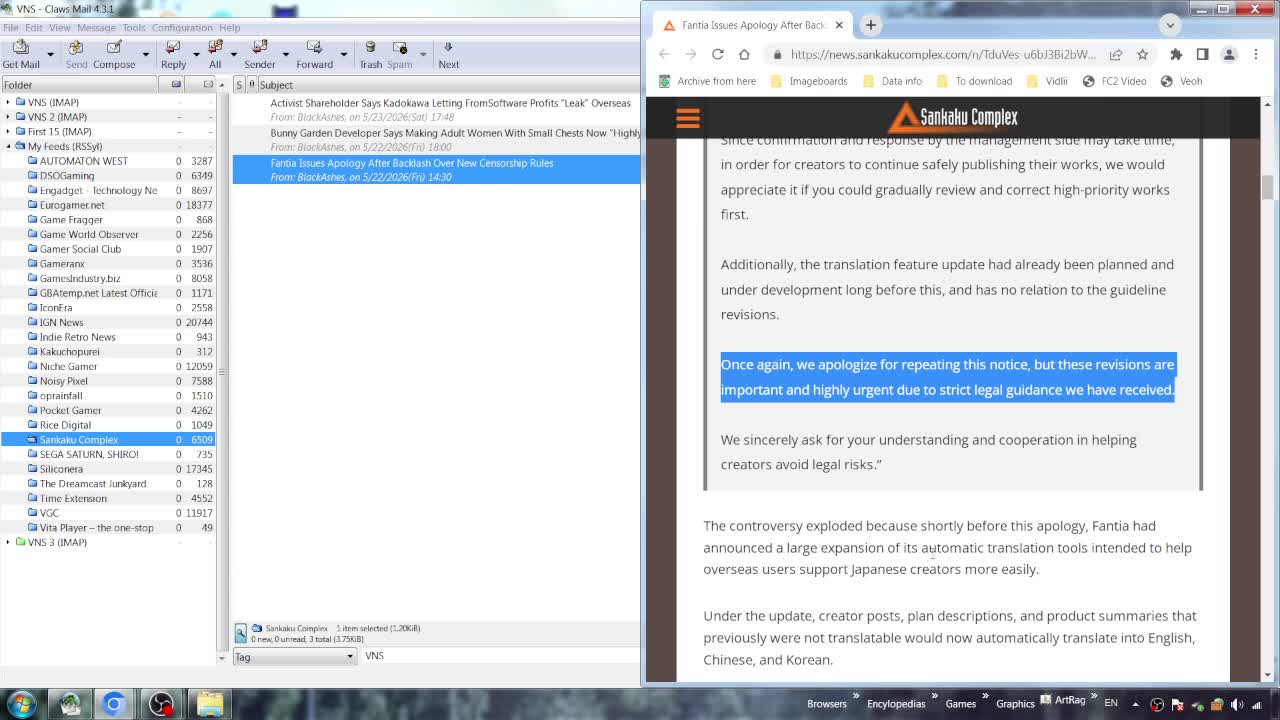This screenshot has height=720, width=1280.
Task: Click the Chrome address bar URL
Action: (x=943, y=54)
